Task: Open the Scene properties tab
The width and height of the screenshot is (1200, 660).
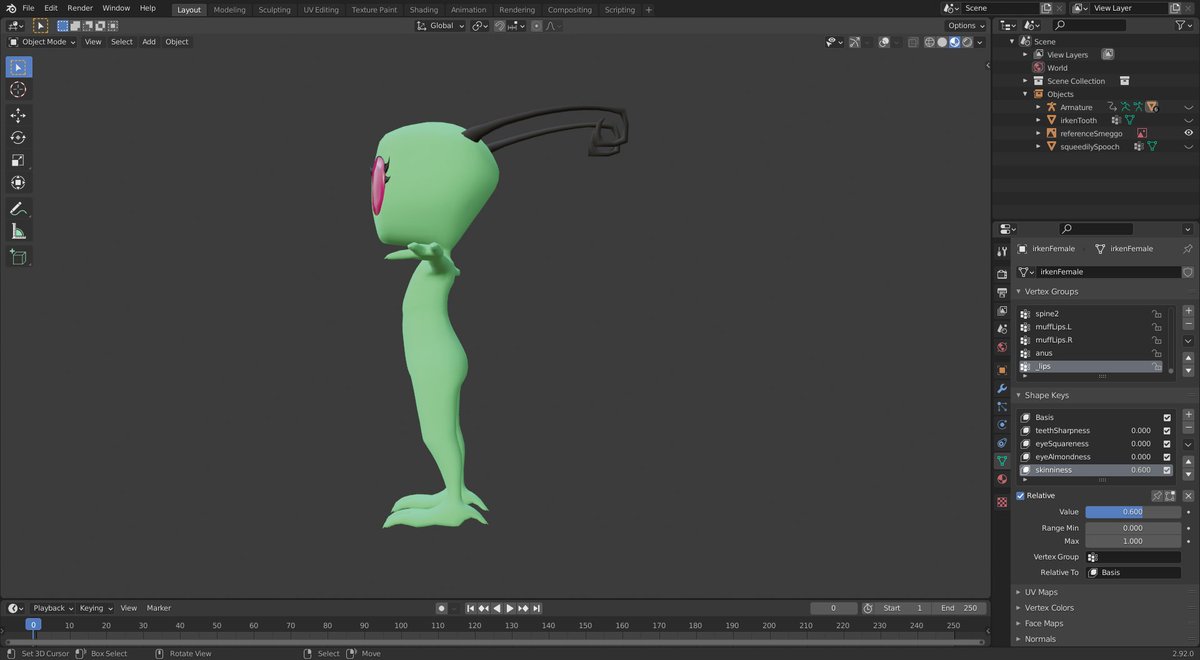Action: click(x=1002, y=329)
